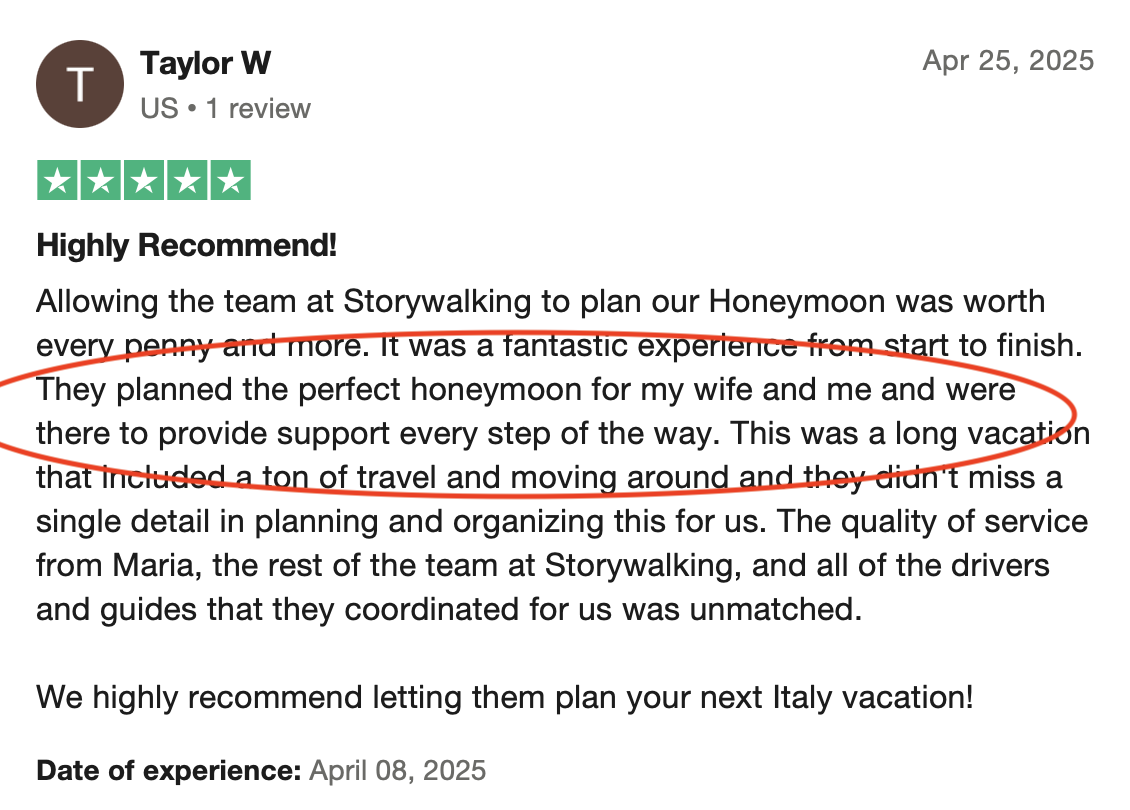Click the April 08, 2025 experience date

click(x=398, y=771)
